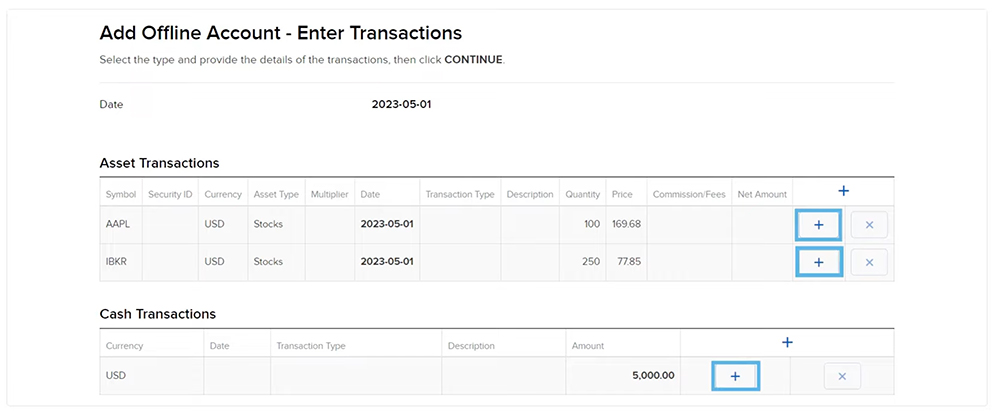
Task: Click IBKR symbol cell
Action: tap(118, 262)
